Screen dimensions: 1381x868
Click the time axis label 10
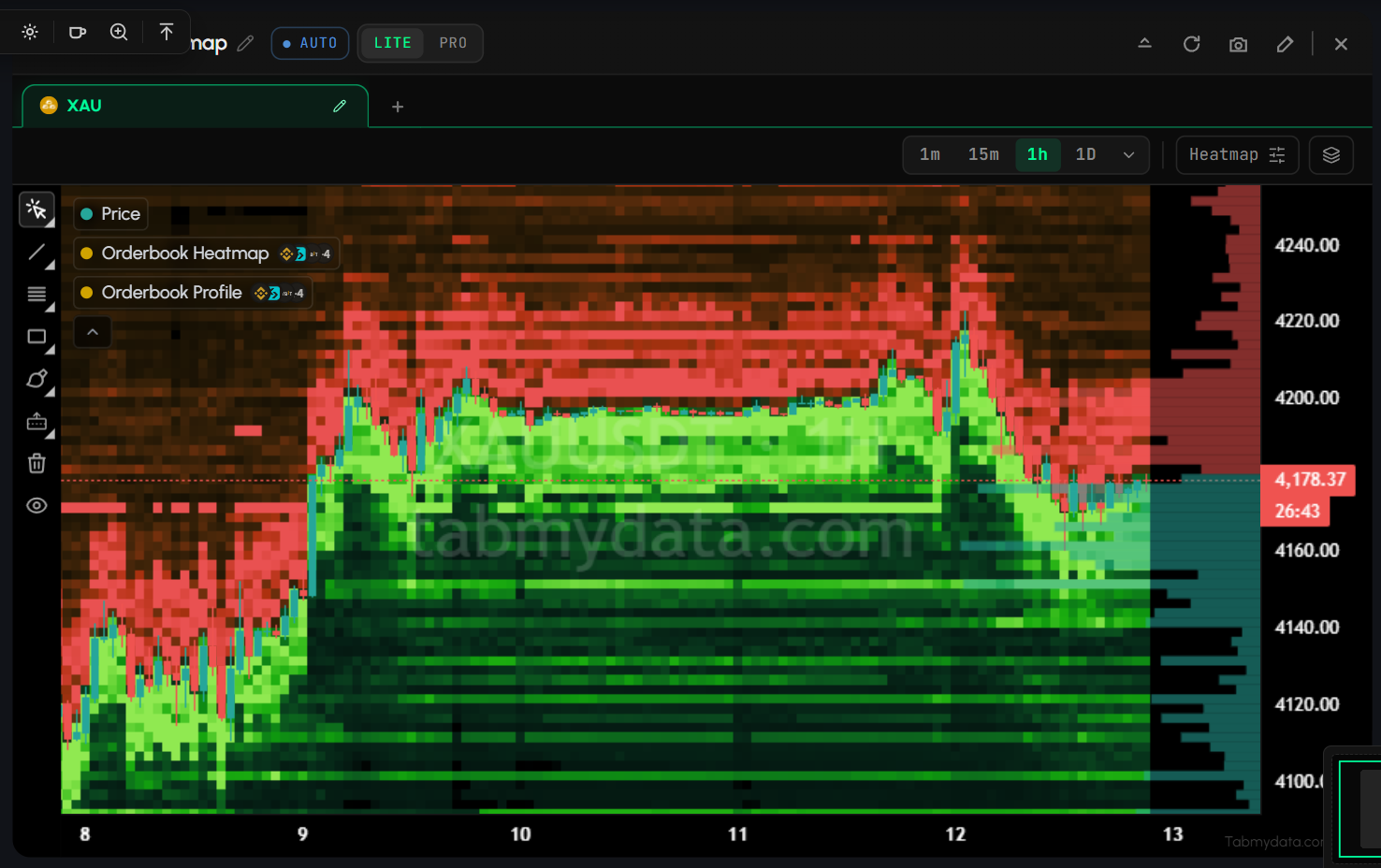[x=520, y=833]
